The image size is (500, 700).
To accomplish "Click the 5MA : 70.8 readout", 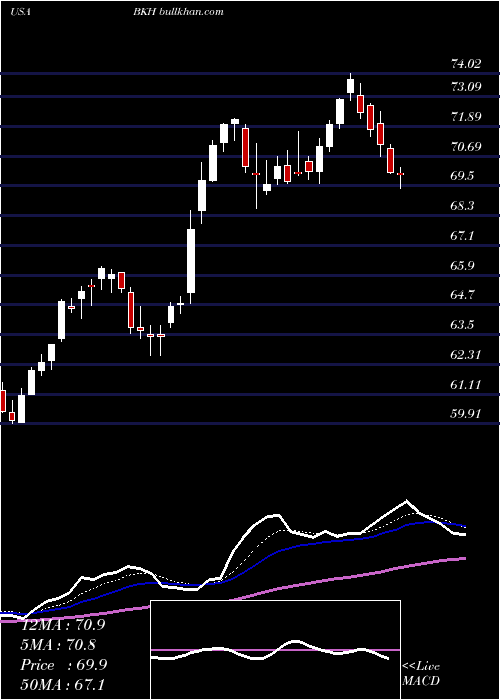I will coord(58,645).
